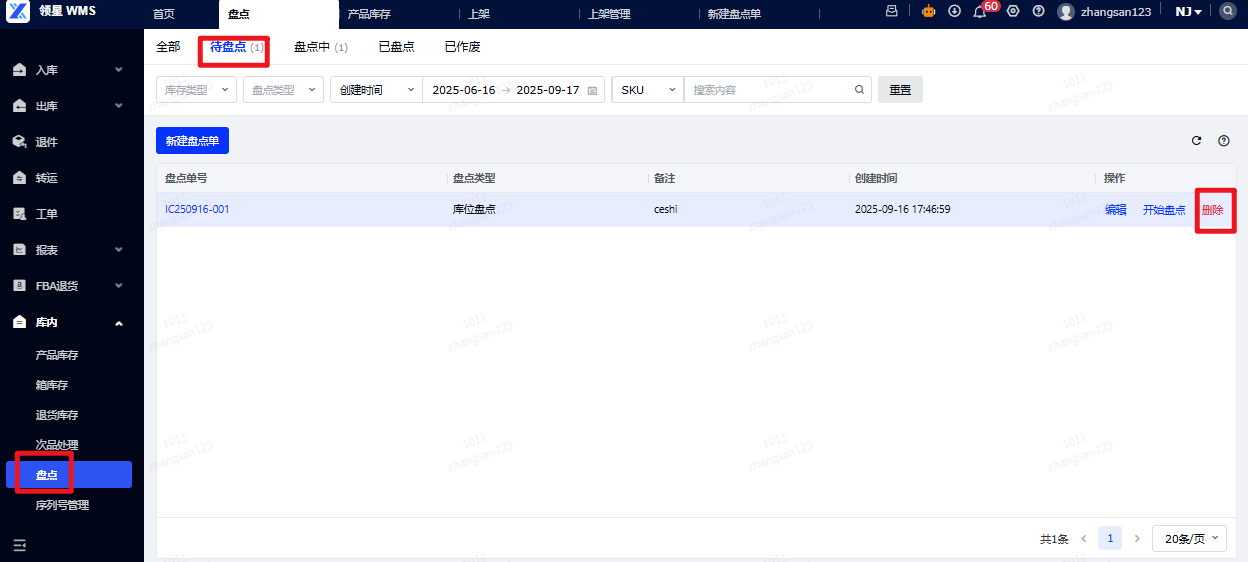Open the 20条/页 page size dropdown

tap(1189, 538)
